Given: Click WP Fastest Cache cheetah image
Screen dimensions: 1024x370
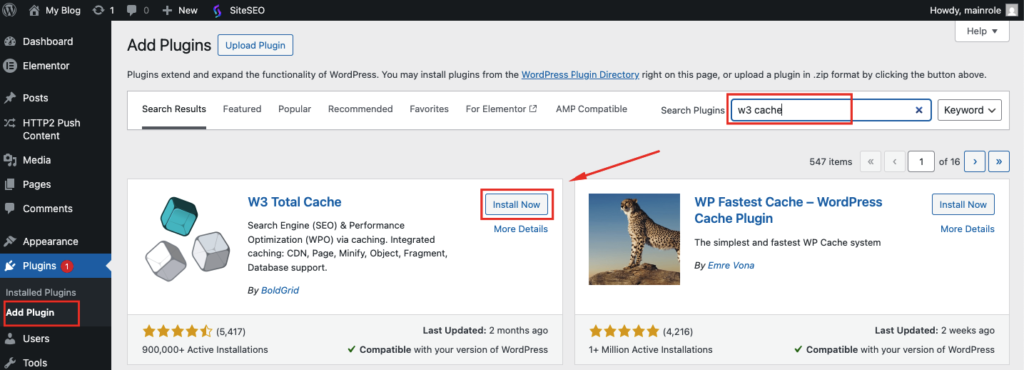Looking at the screenshot, I should (x=634, y=239).
